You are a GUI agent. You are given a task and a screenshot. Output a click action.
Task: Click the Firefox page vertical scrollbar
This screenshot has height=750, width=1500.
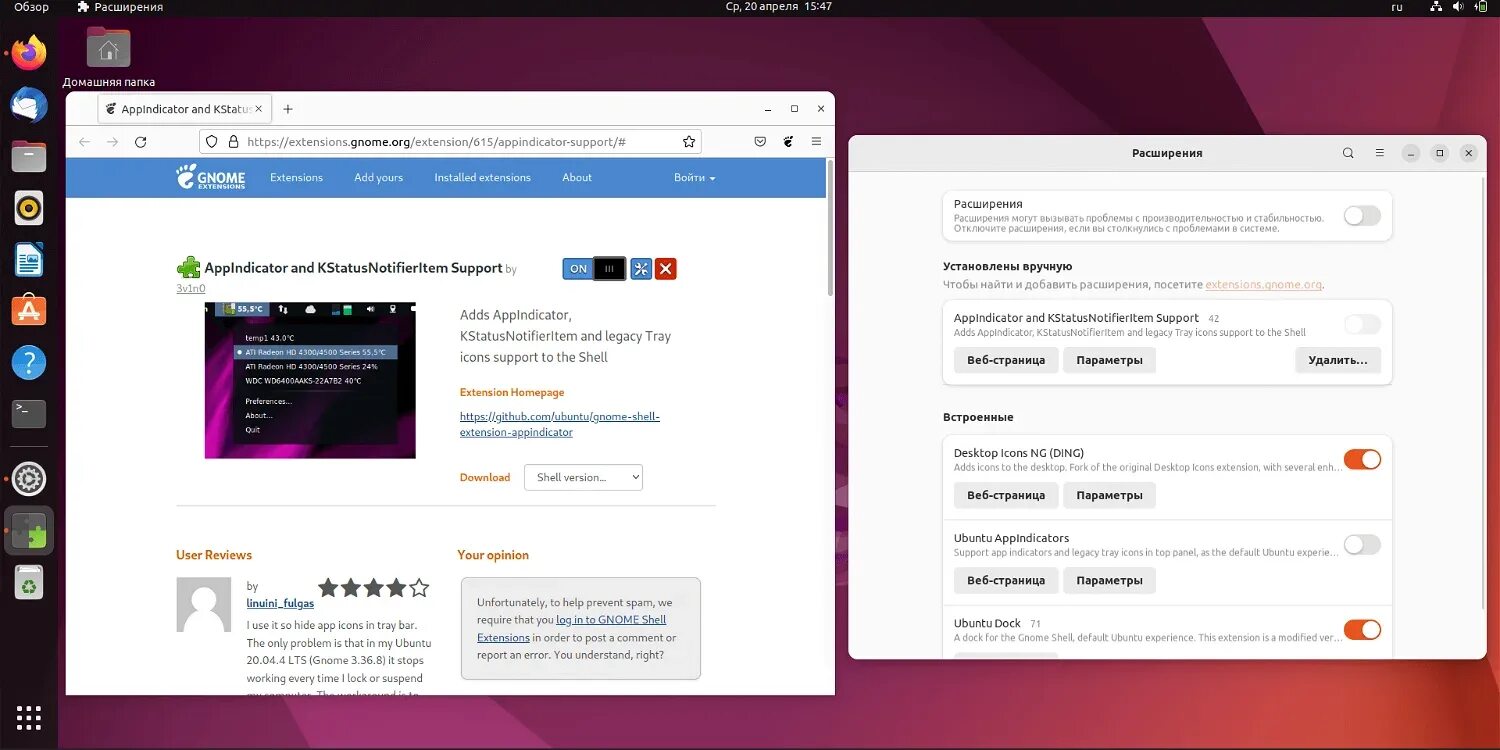tap(829, 227)
